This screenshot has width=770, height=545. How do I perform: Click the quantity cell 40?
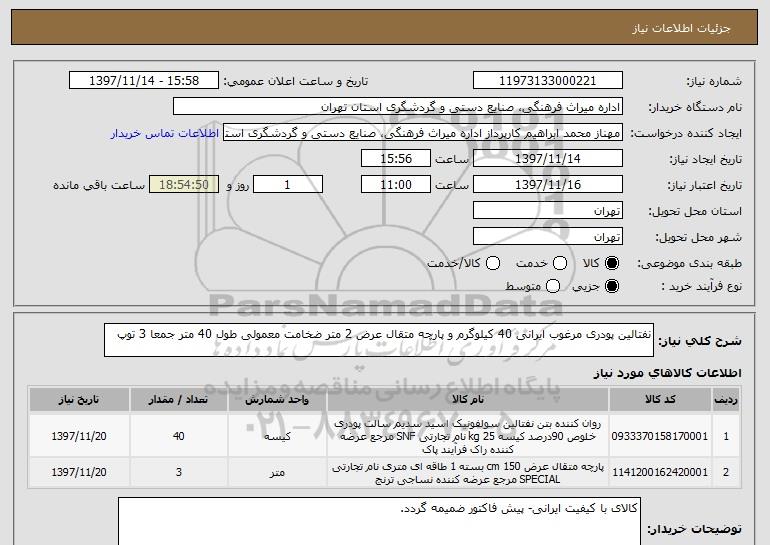178,436
